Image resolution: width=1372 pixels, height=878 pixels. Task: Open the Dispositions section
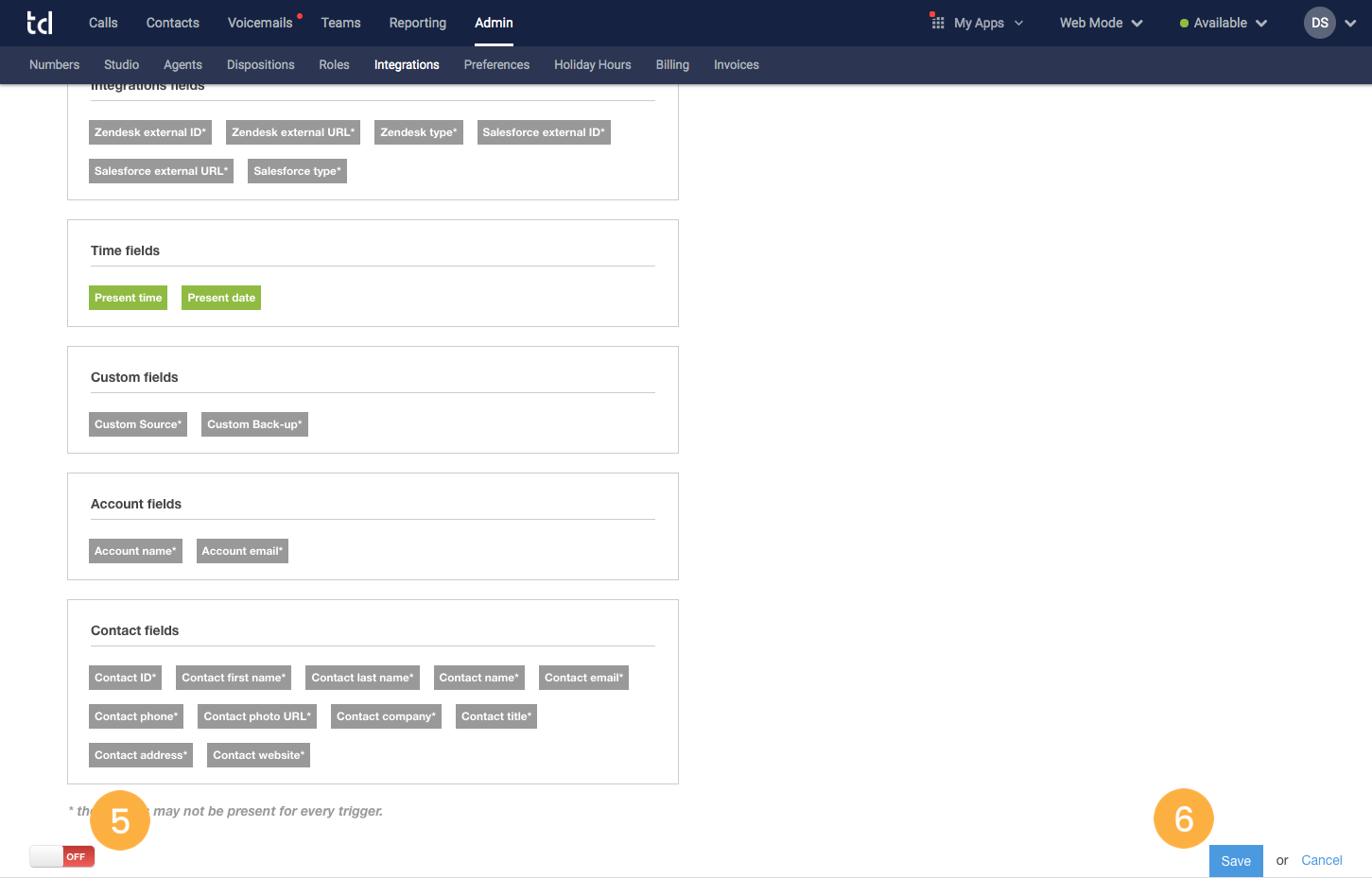click(x=260, y=64)
